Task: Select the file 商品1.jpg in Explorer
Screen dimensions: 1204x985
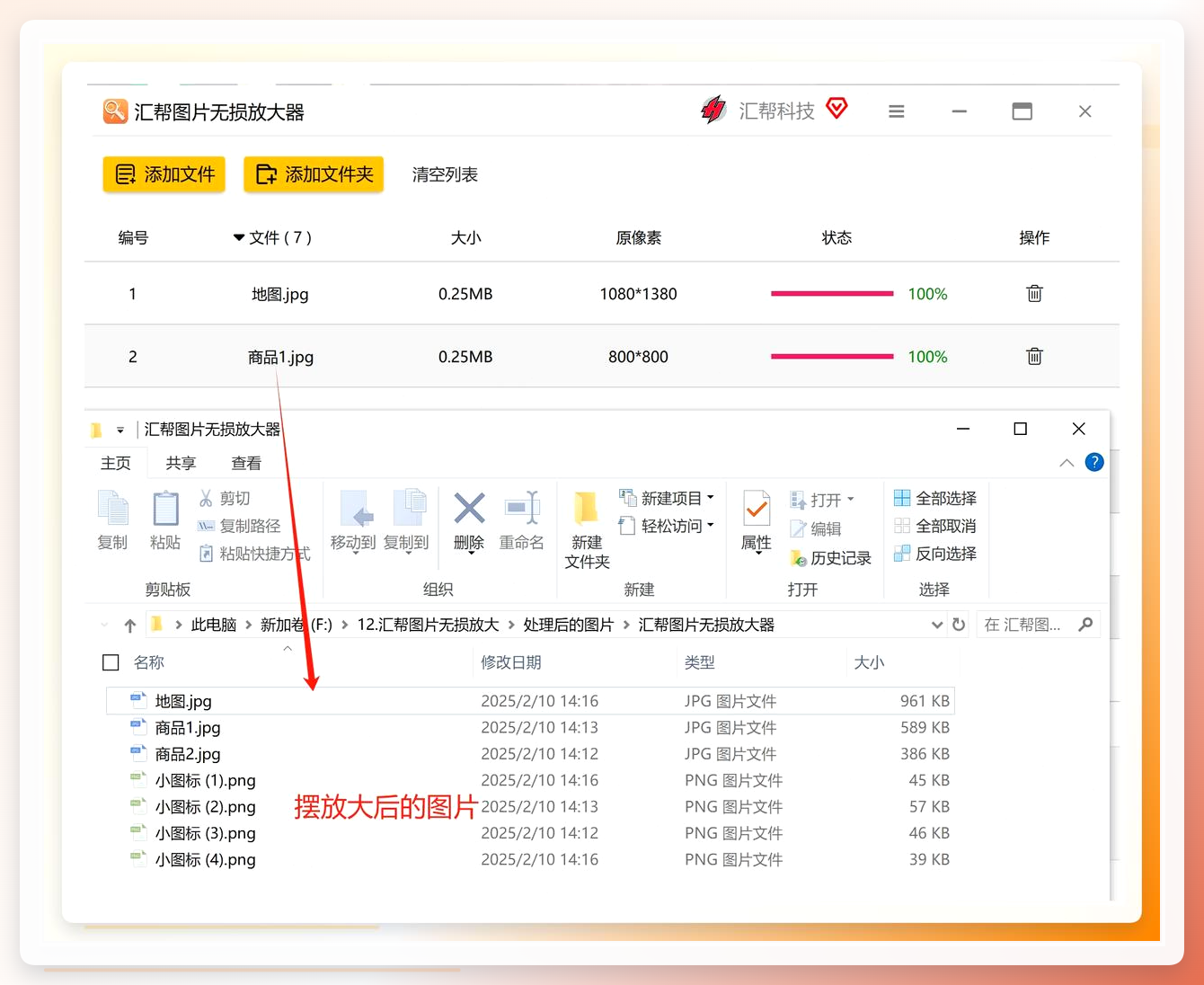Action: 530,727
